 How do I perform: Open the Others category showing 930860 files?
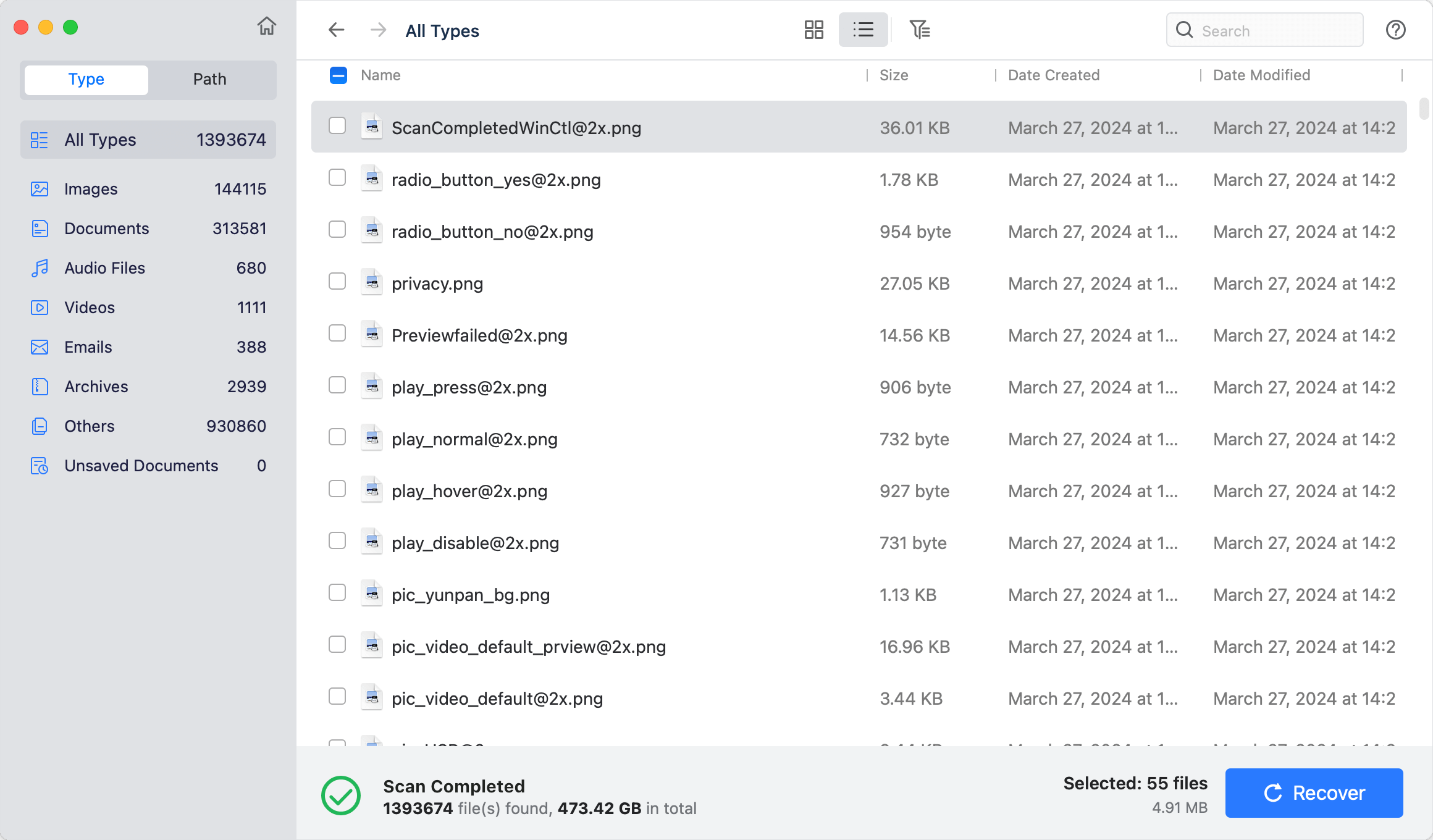(89, 426)
